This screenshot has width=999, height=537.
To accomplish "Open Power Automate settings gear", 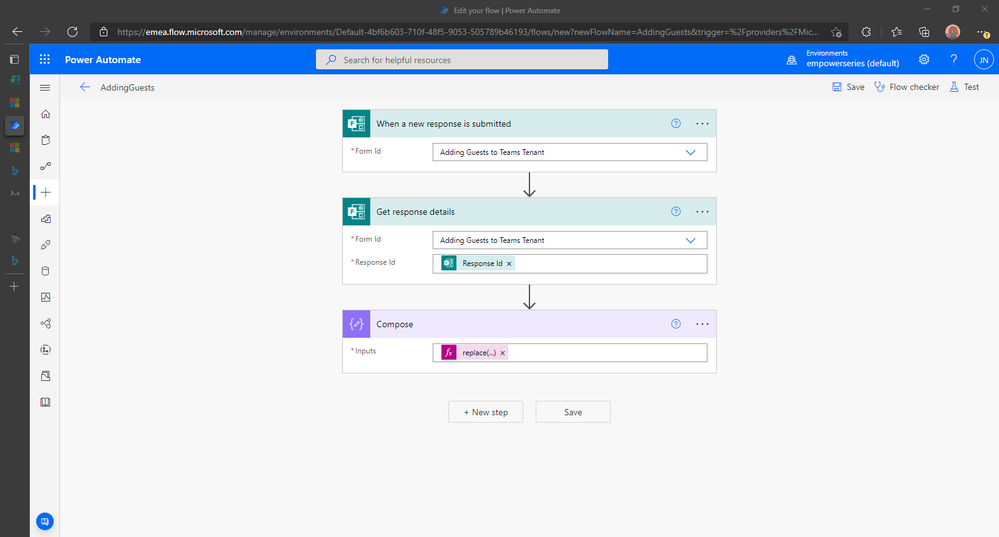I will (x=924, y=59).
